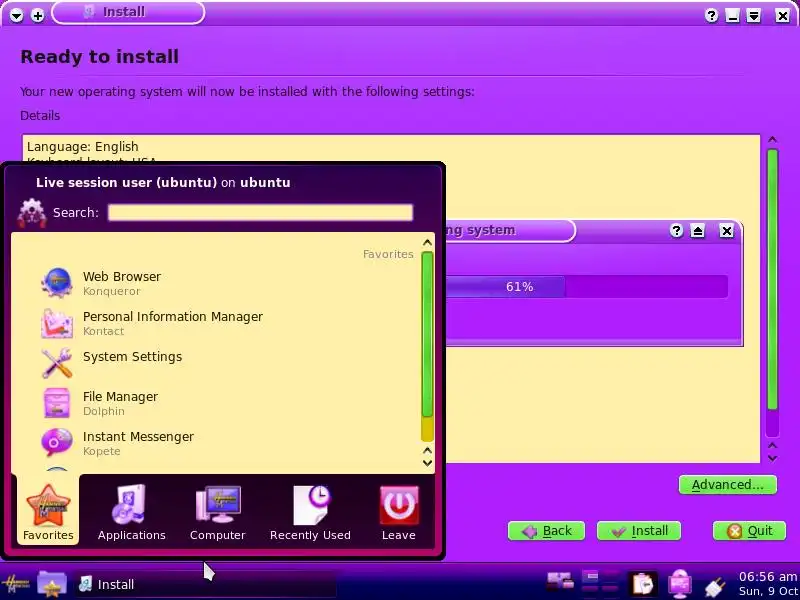Click the desktop pager widget
The image size is (800, 600).
coord(601,583)
